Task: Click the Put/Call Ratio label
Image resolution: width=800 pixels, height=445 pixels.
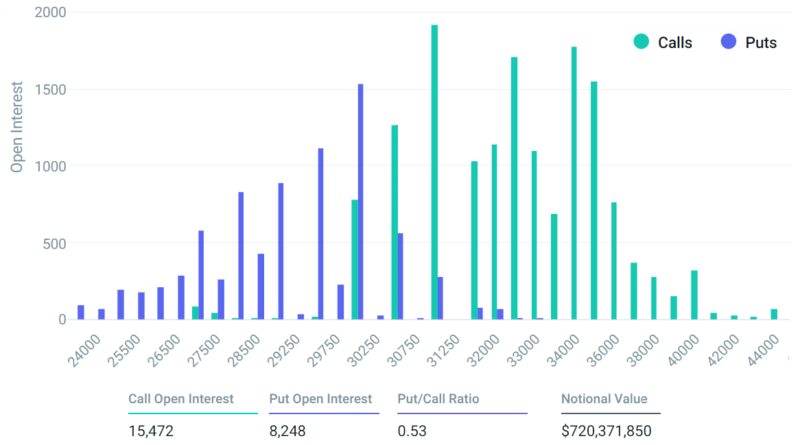Action: (x=438, y=399)
